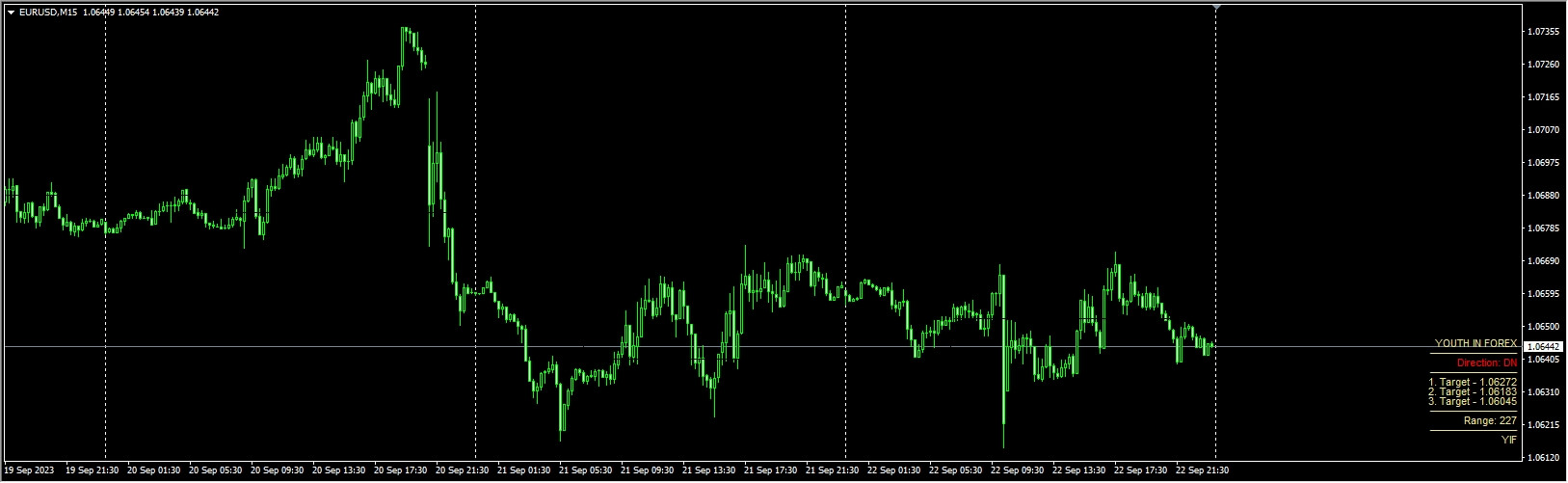Select 3. Target - 1.06045 text
The image size is (1568, 483).
pyautogui.click(x=1473, y=402)
